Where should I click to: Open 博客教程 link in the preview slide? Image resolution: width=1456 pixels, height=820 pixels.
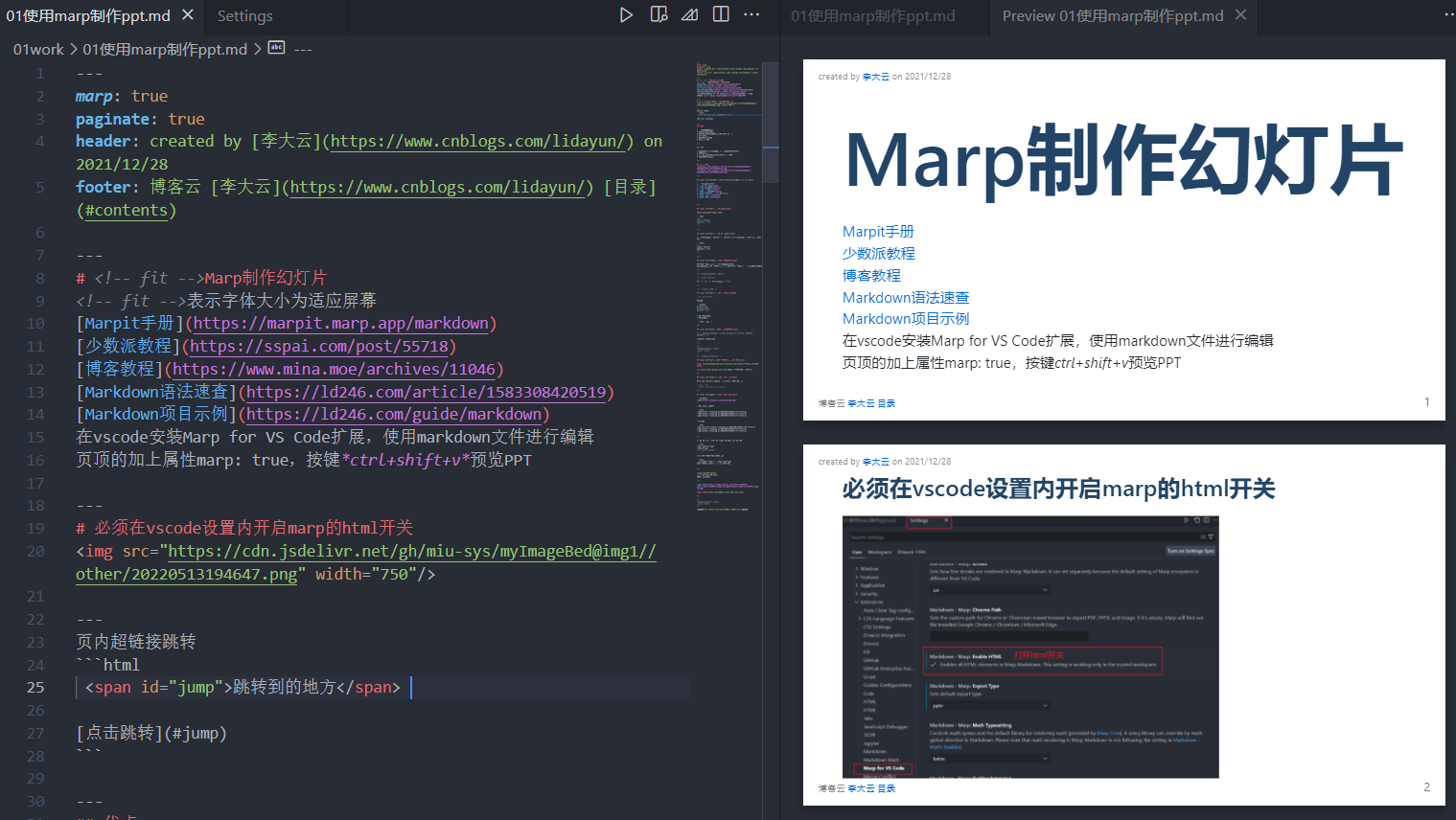(x=871, y=276)
